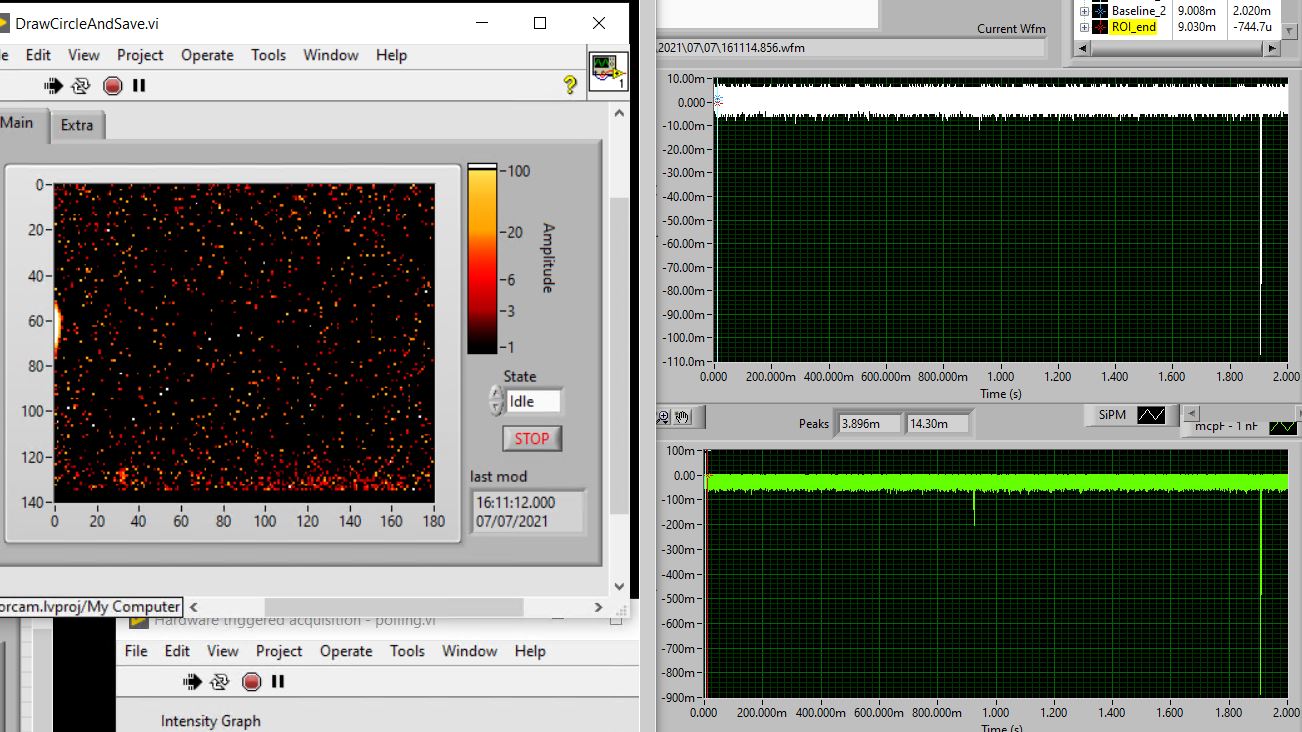Click the VI connector pane icon

click(608, 72)
